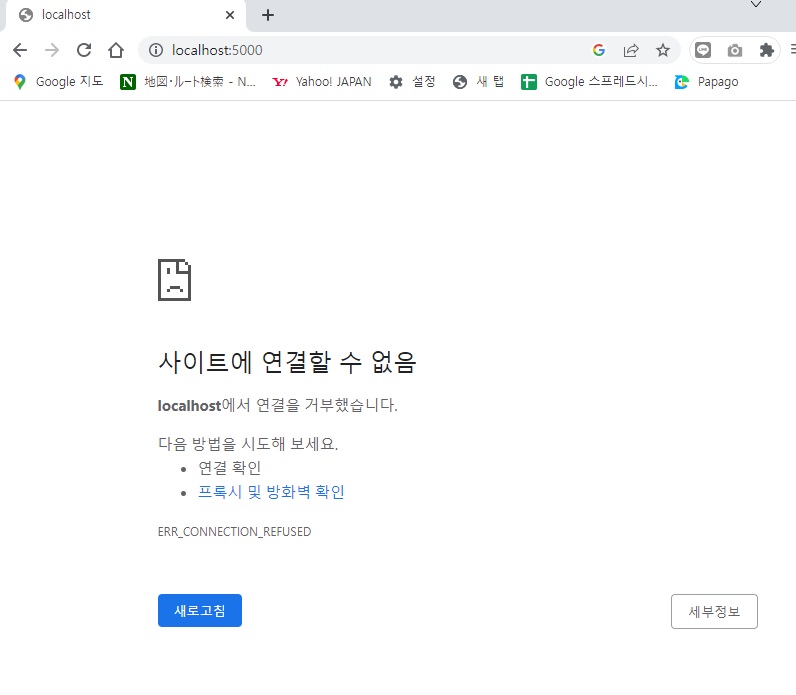Reload the page using the refresh icon

coord(84,50)
